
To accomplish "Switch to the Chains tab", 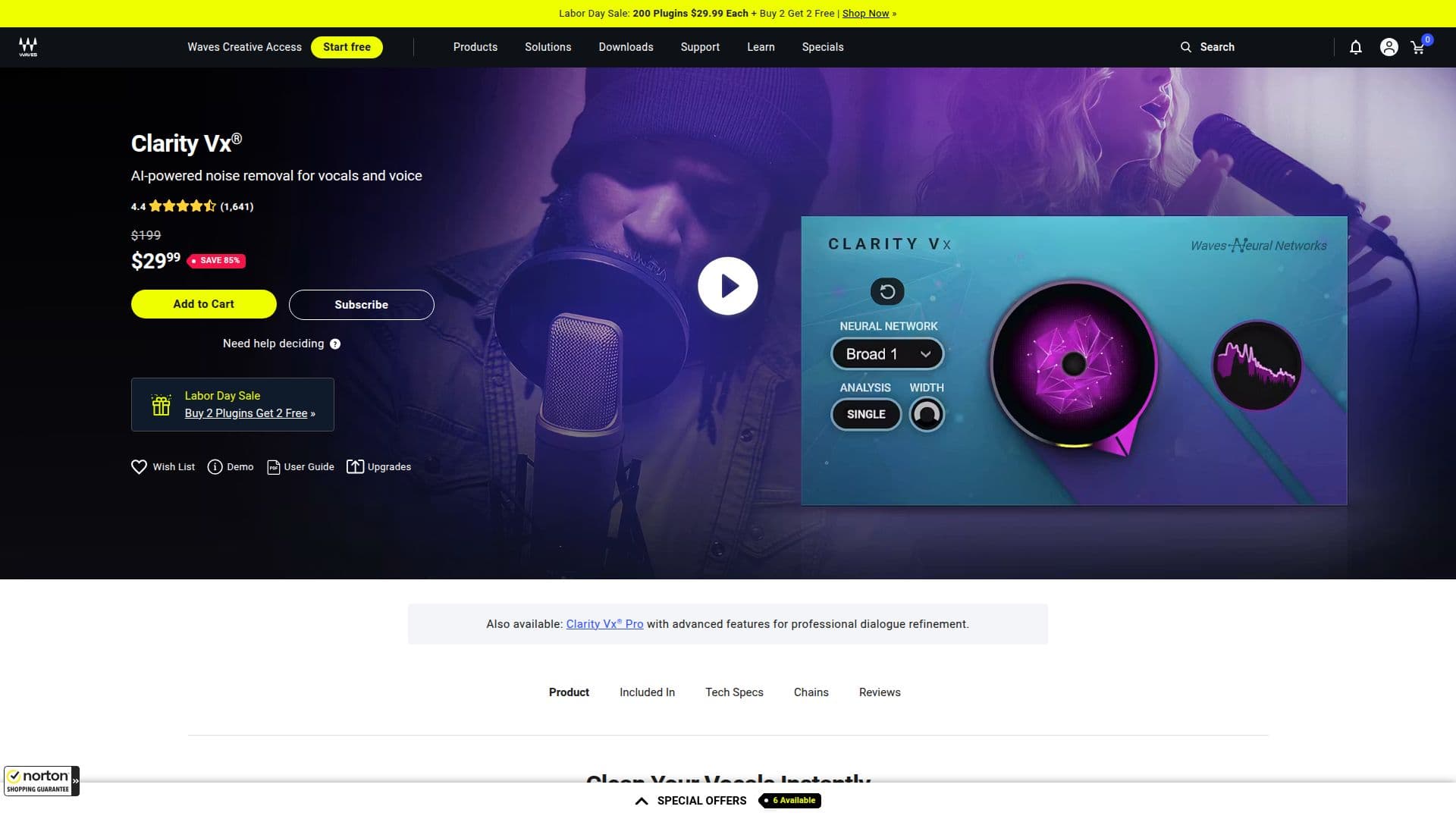I will 811,692.
